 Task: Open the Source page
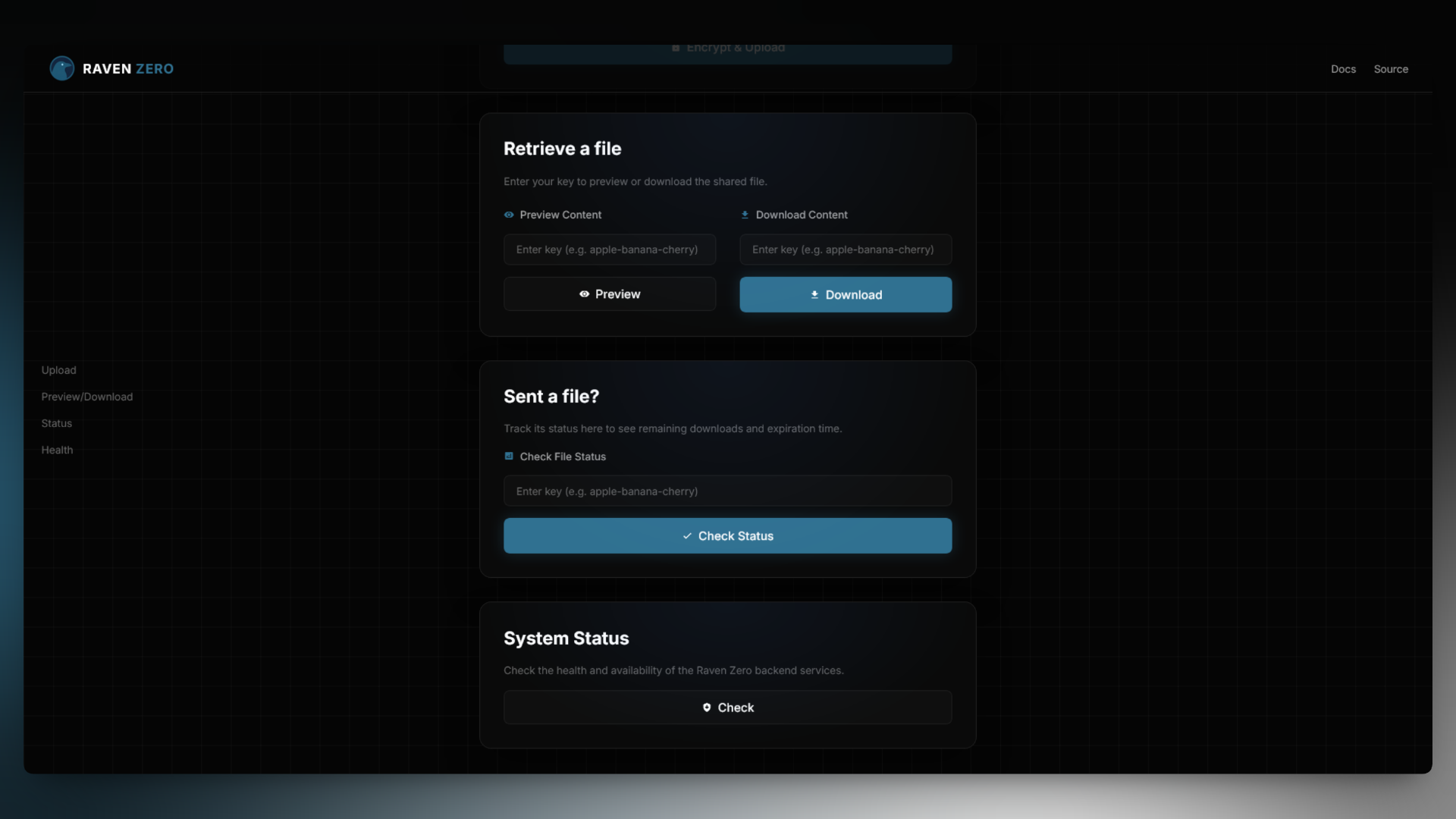click(1392, 68)
